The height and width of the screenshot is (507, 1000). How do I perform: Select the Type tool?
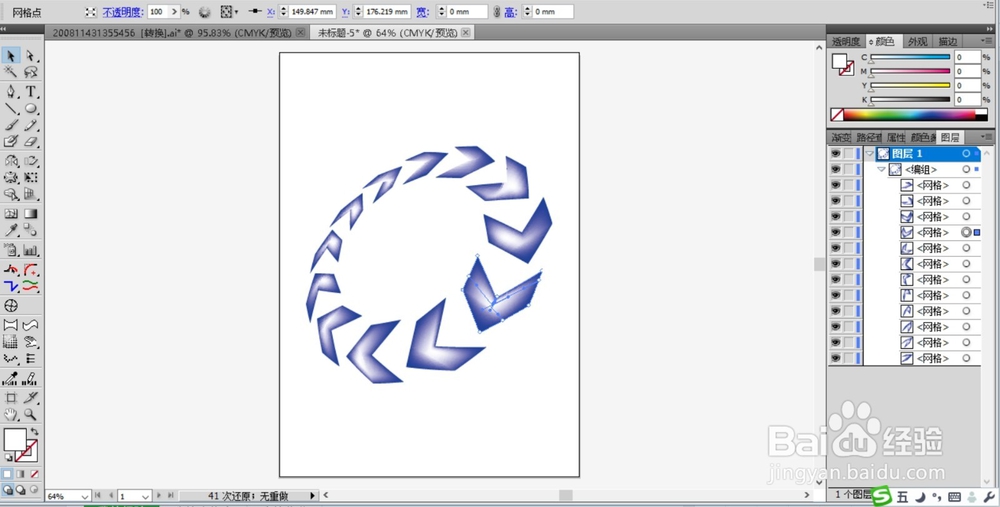[x=31, y=92]
